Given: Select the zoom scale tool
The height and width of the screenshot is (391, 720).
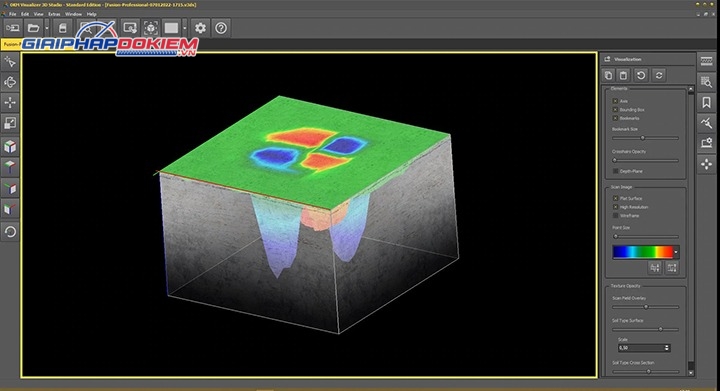Looking at the screenshot, I should pos(10,123).
